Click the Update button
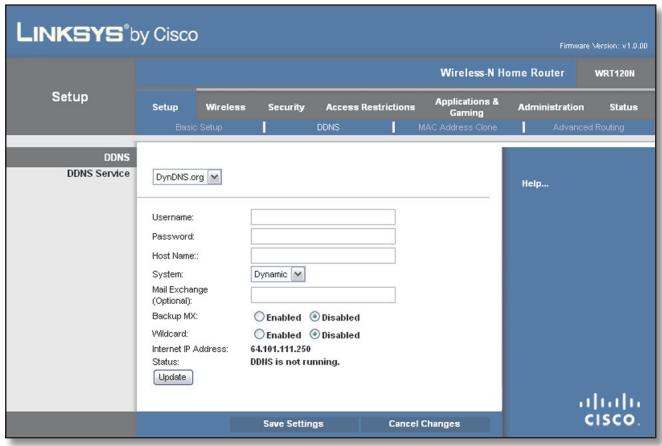Screen dimensions: 662x446 173,377
